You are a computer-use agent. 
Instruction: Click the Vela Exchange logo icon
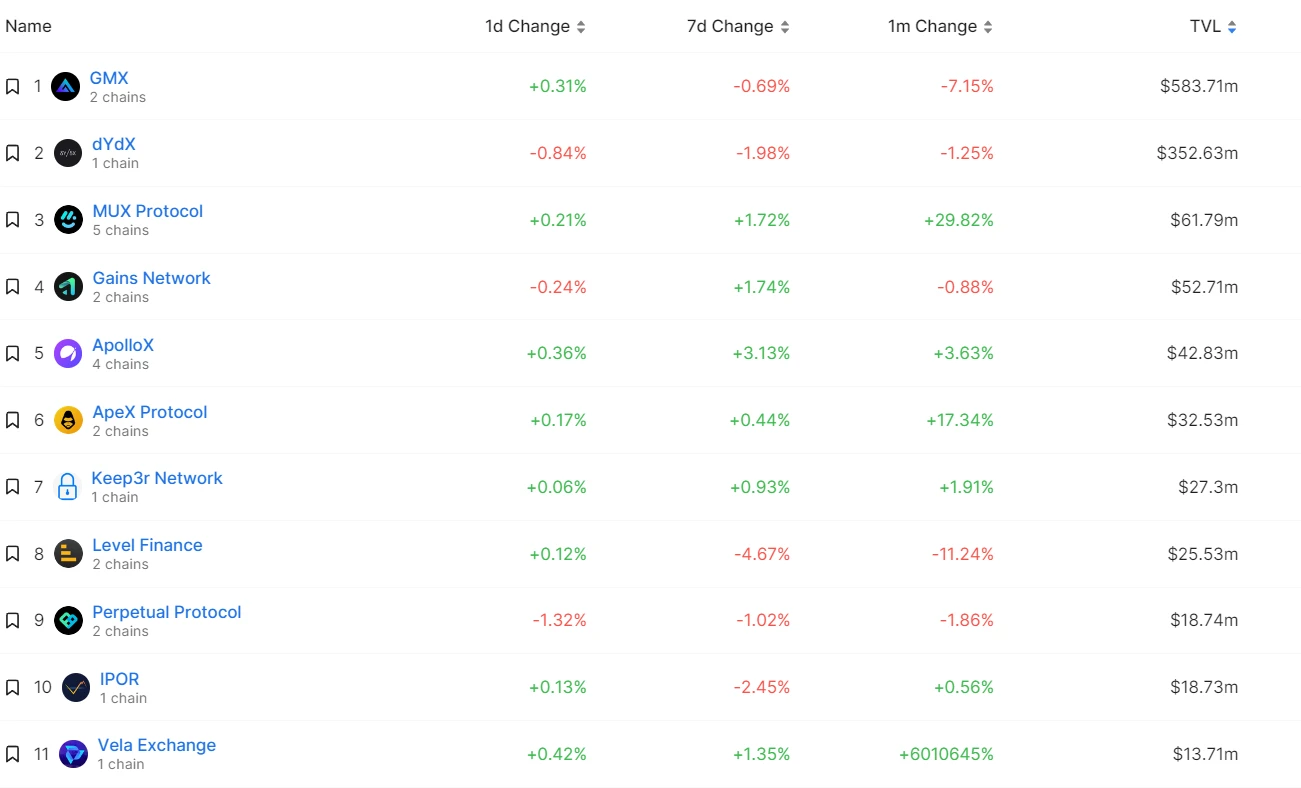[73, 754]
